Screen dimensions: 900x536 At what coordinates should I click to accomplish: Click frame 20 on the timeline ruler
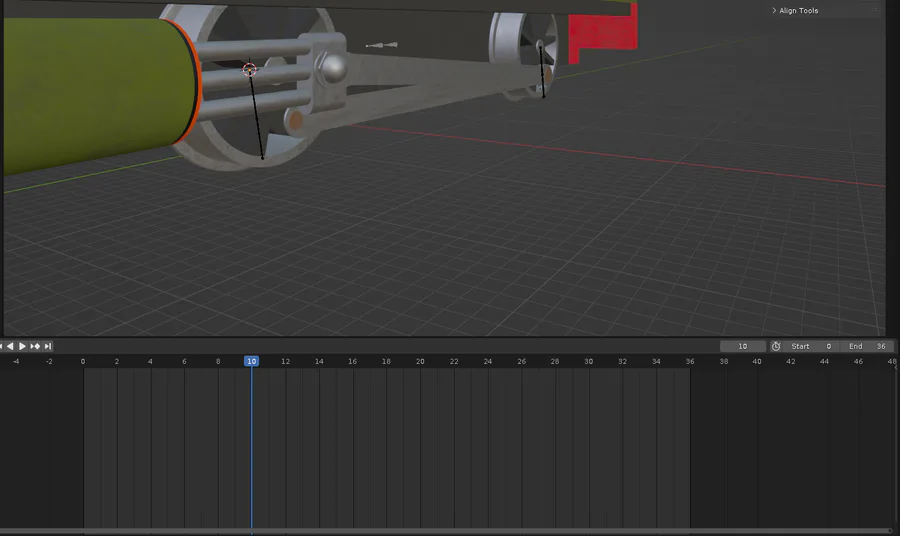[x=420, y=361]
